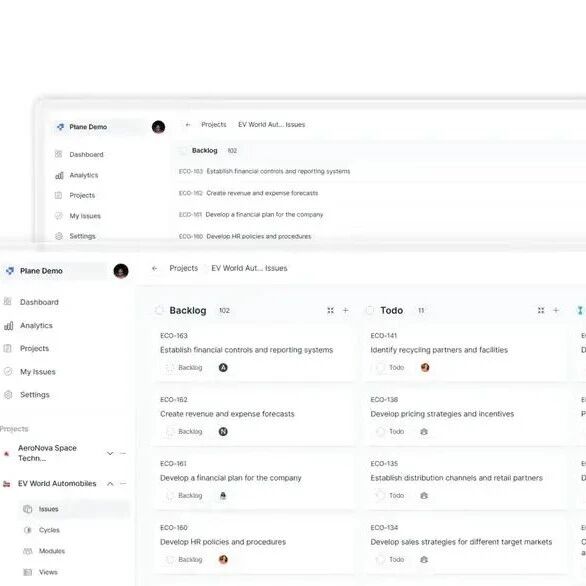
Task: Open Dashboard in the front window sidebar
Action: tap(39, 302)
